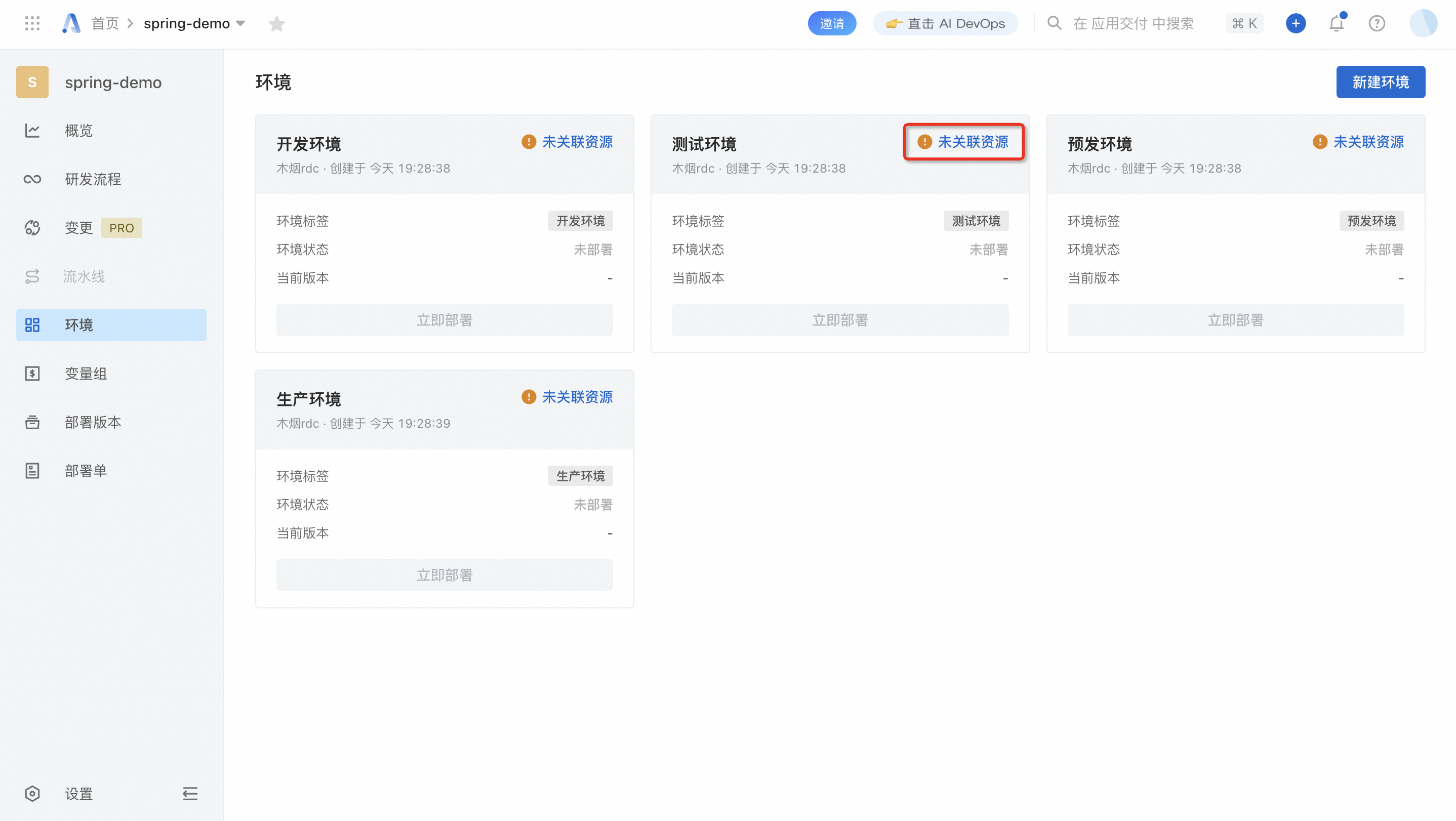Open the user avatar menu
This screenshot has width=1456, height=821.
pos(1423,23)
